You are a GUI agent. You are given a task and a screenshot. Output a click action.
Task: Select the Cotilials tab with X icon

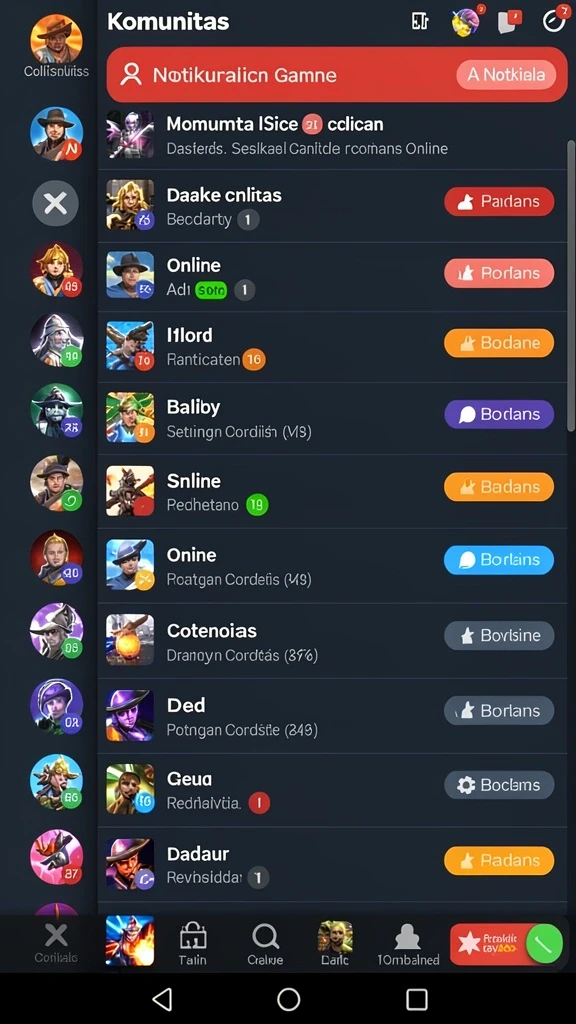coord(56,944)
